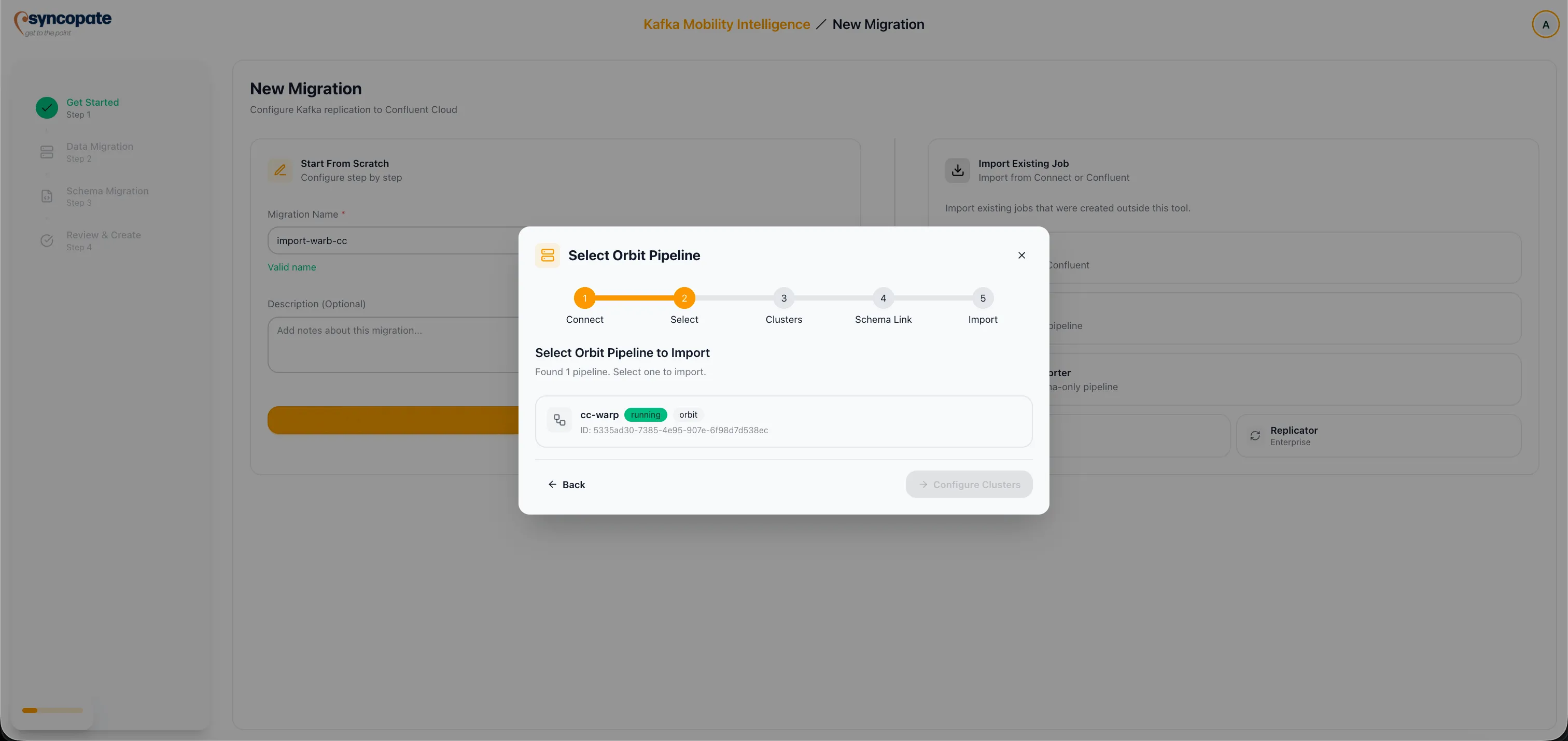Click the running status badge on cc-warp
The width and height of the screenshot is (1568, 741).
pos(645,415)
